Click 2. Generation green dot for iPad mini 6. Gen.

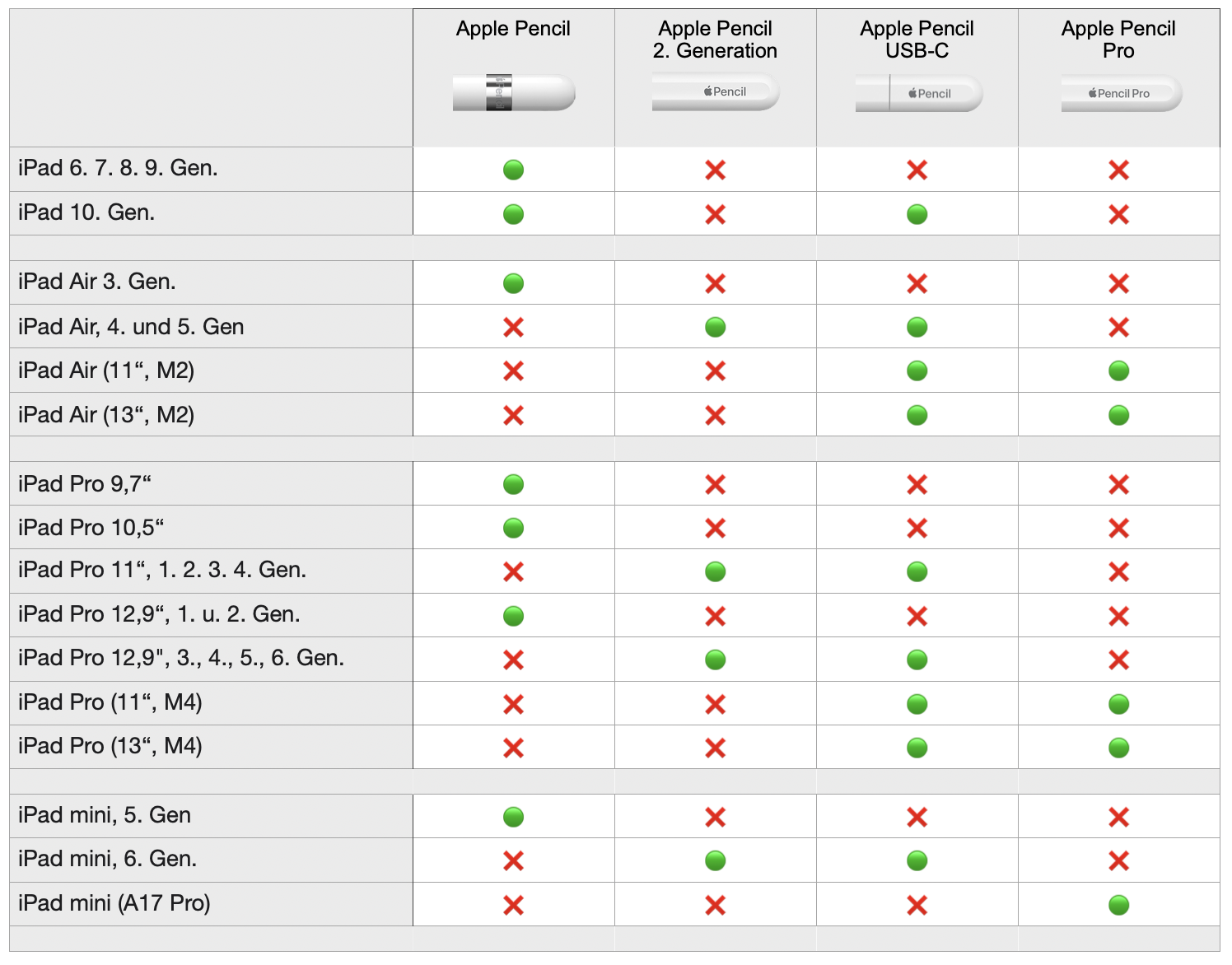715,860
